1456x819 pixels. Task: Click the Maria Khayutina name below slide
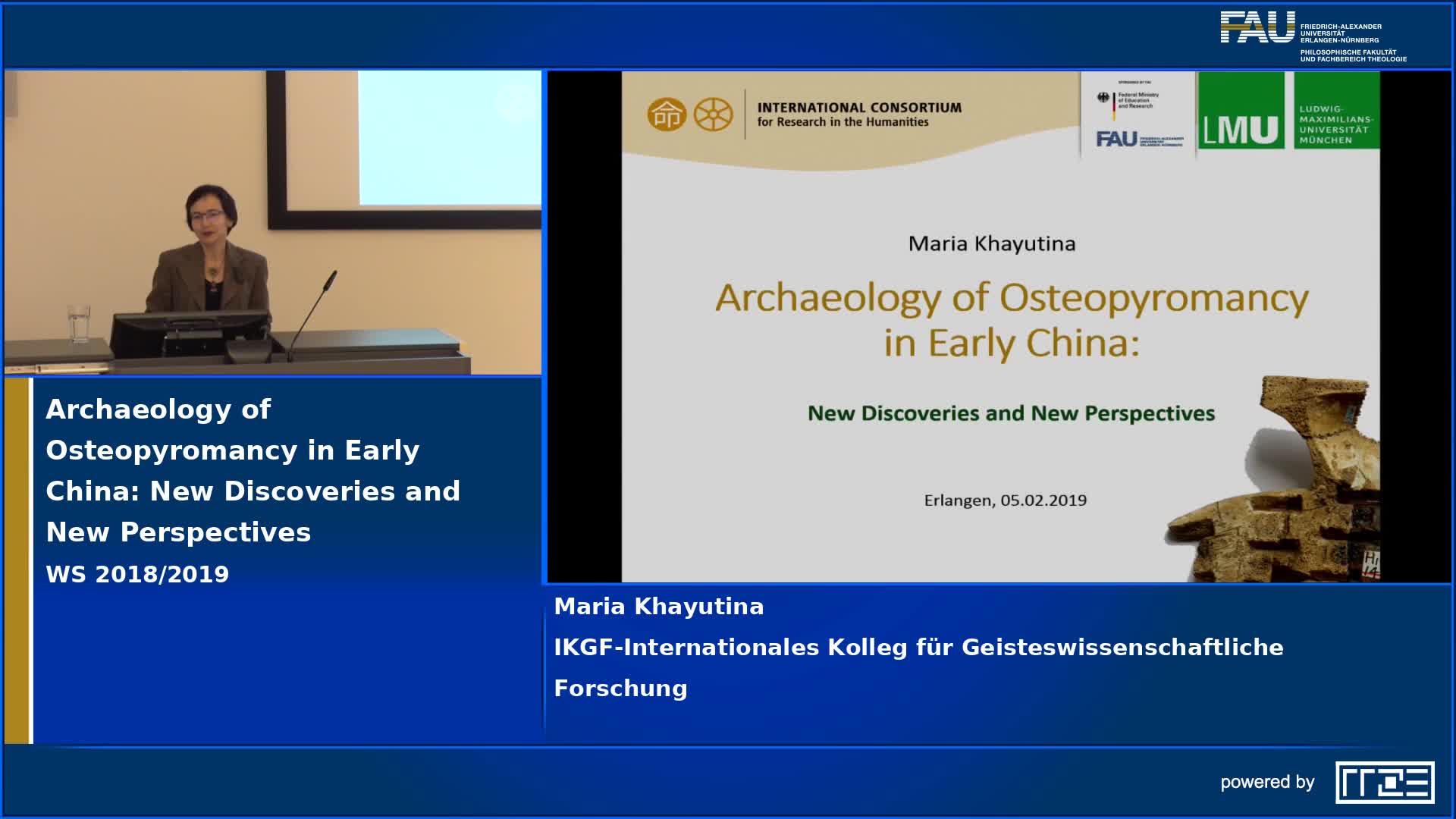coord(658,607)
